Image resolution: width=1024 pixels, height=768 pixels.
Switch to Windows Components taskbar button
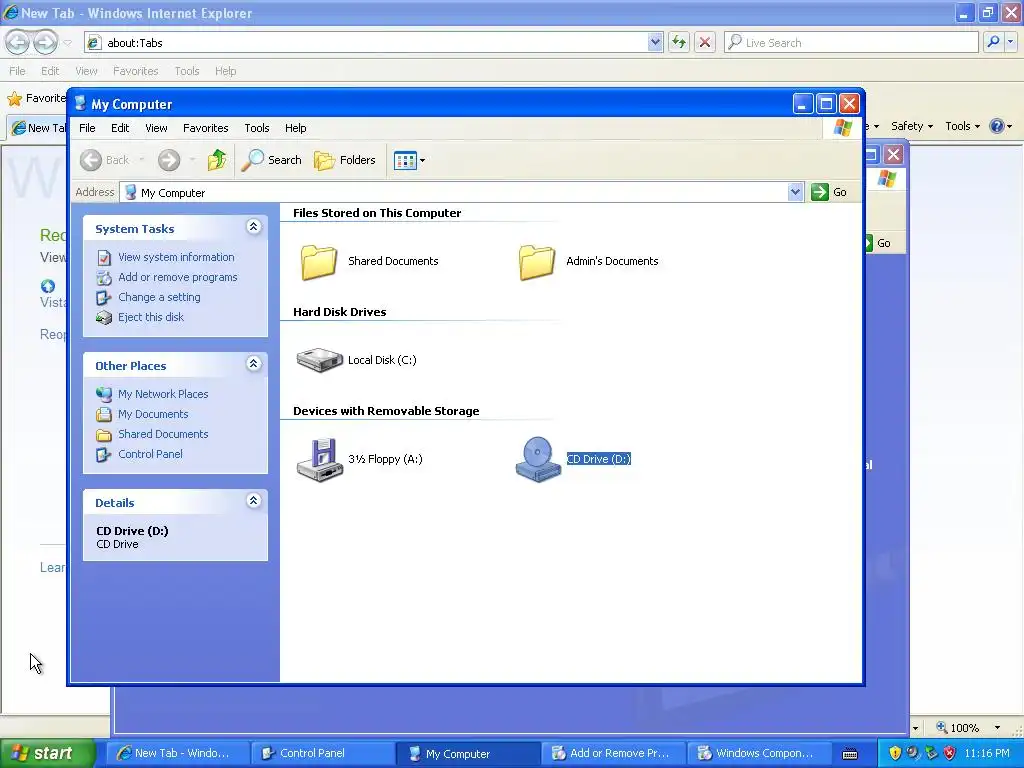pos(758,753)
